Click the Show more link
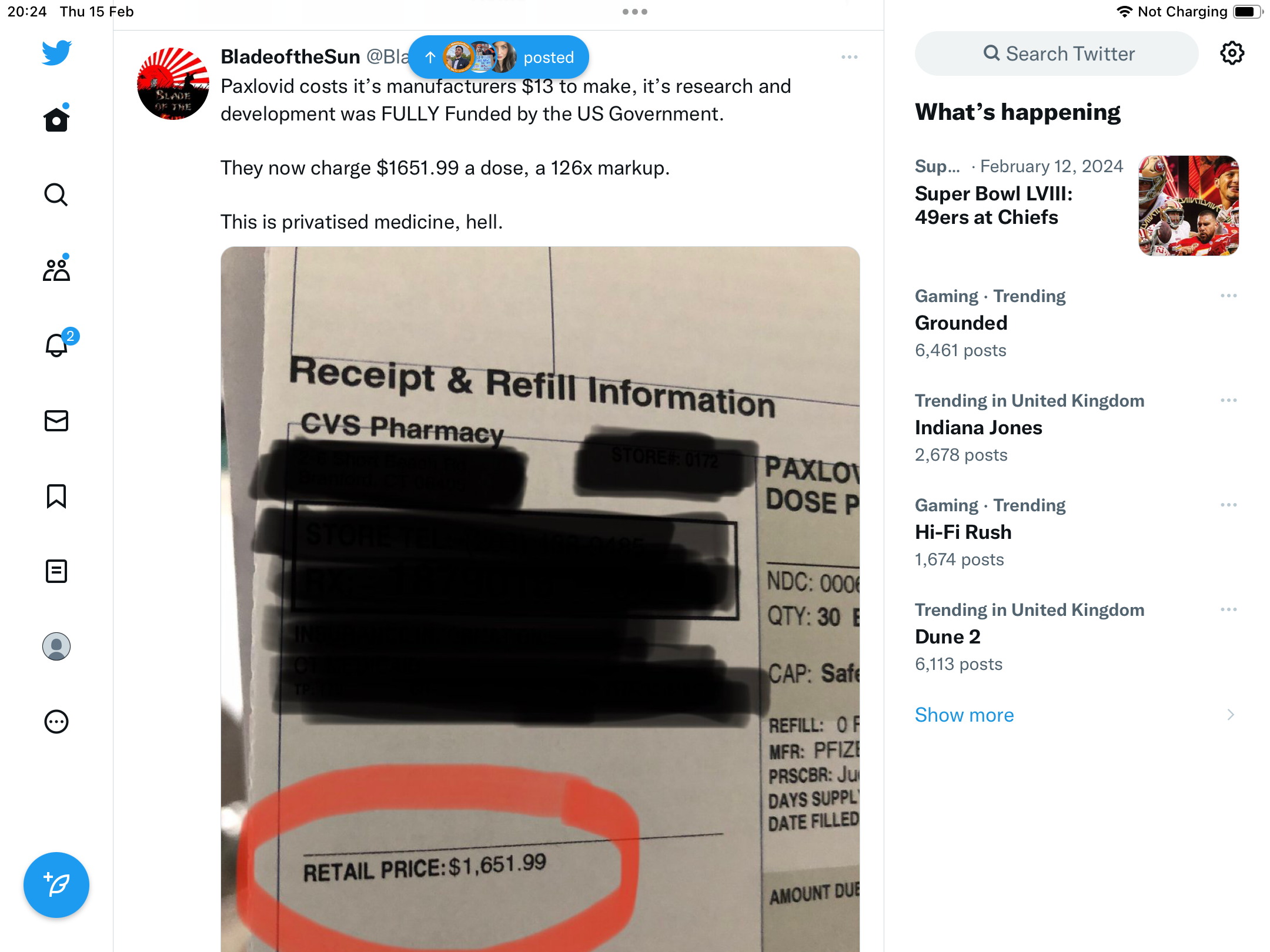This screenshot has width=1270, height=952. coord(964,715)
